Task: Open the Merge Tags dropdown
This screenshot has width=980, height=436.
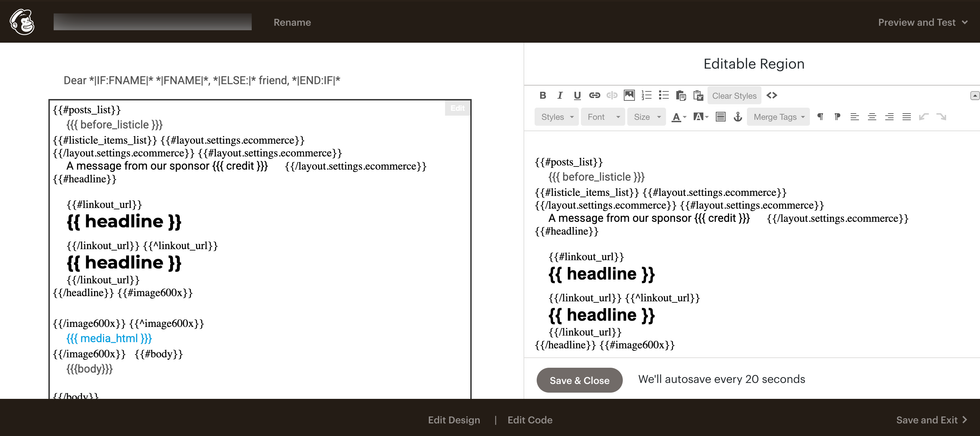Action: tap(779, 117)
